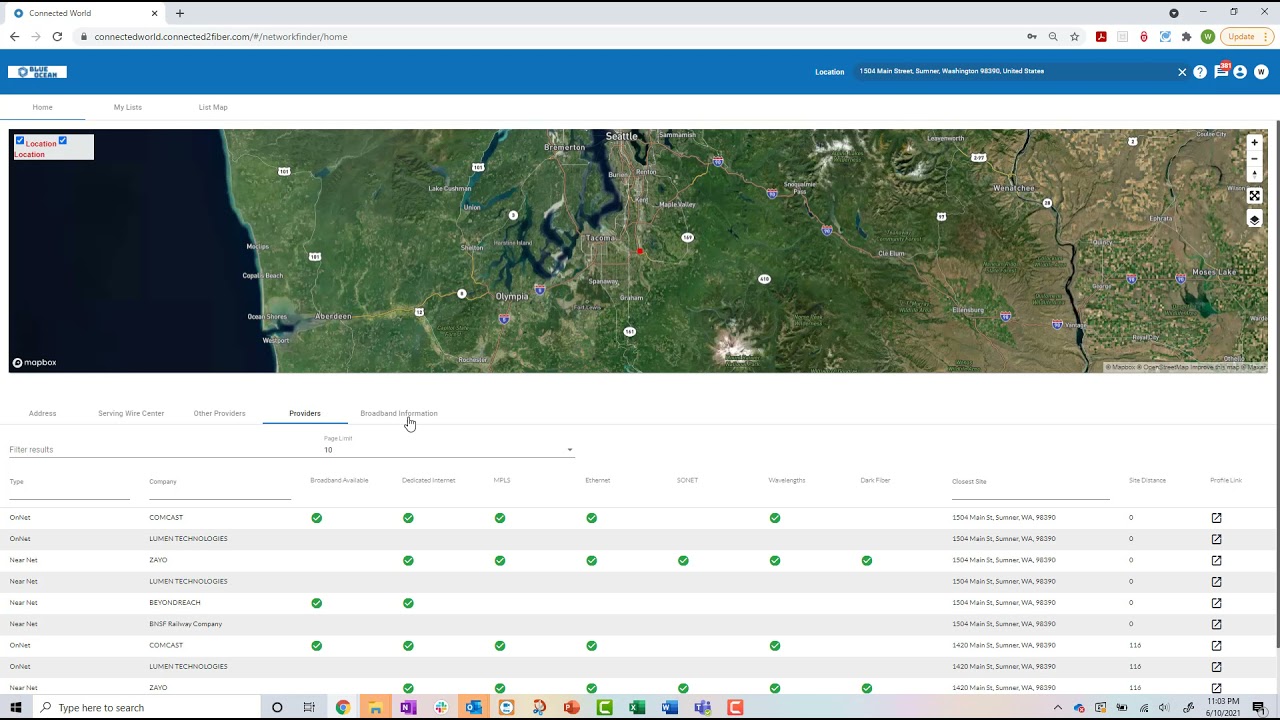The width and height of the screenshot is (1280, 720).
Task: Open the user account profile icon
Action: 1240,72
